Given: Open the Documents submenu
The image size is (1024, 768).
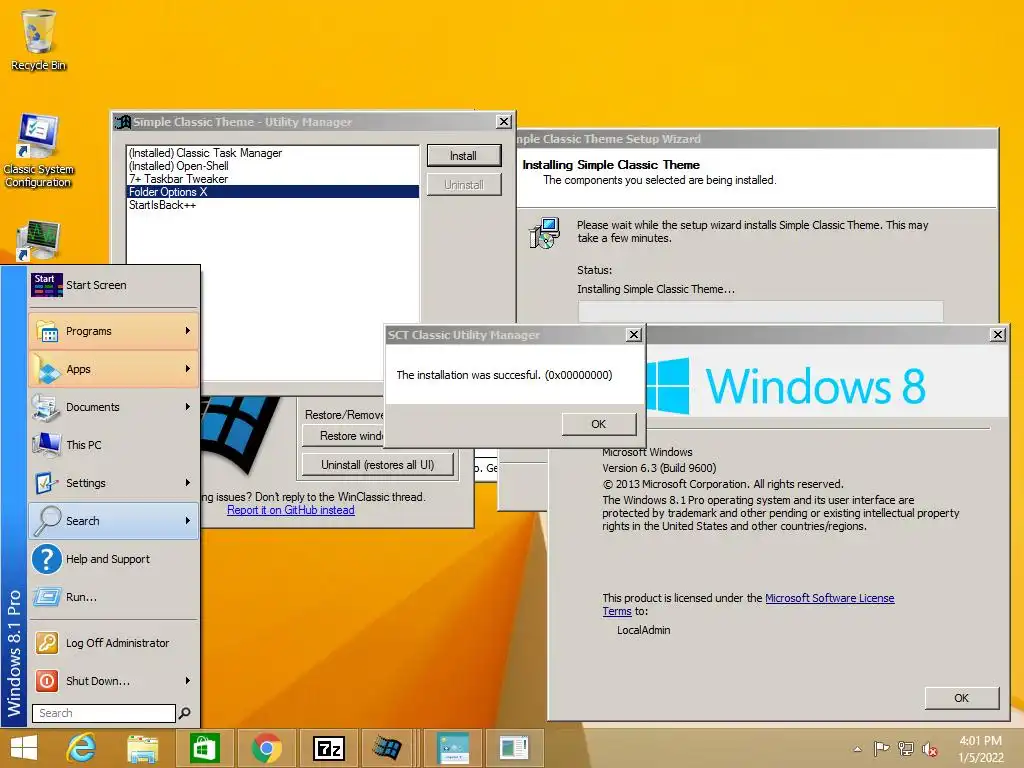Looking at the screenshot, I should [x=113, y=407].
